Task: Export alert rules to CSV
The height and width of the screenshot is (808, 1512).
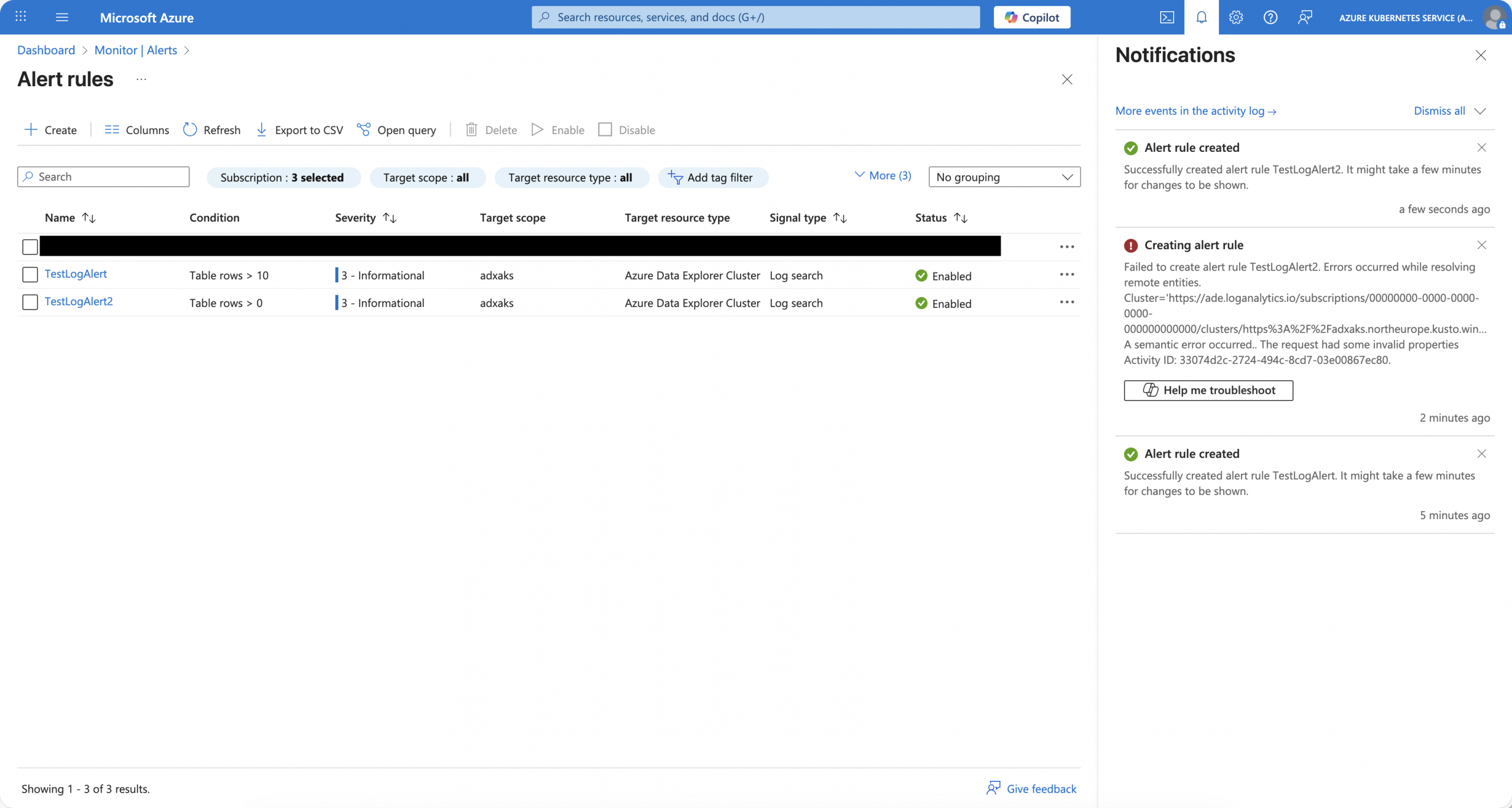Action: pyautogui.click(x=299, y=130)
